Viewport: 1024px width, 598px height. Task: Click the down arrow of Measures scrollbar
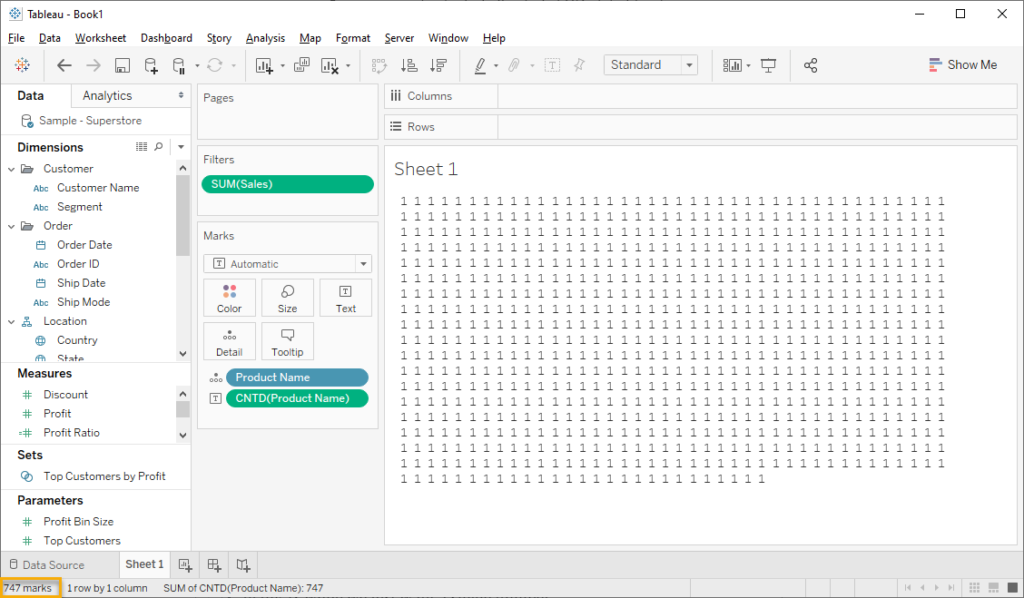click(183, 435)
